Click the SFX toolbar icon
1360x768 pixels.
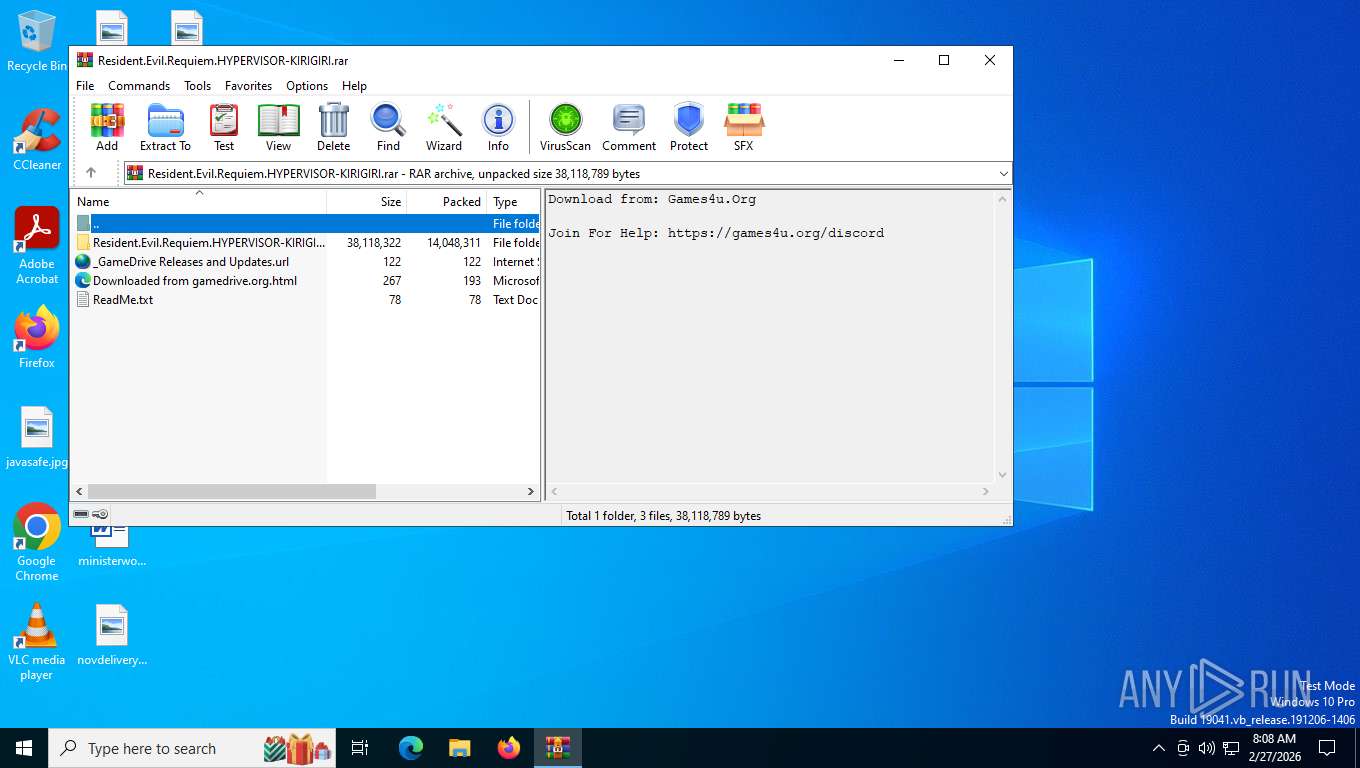pos(743,127)
